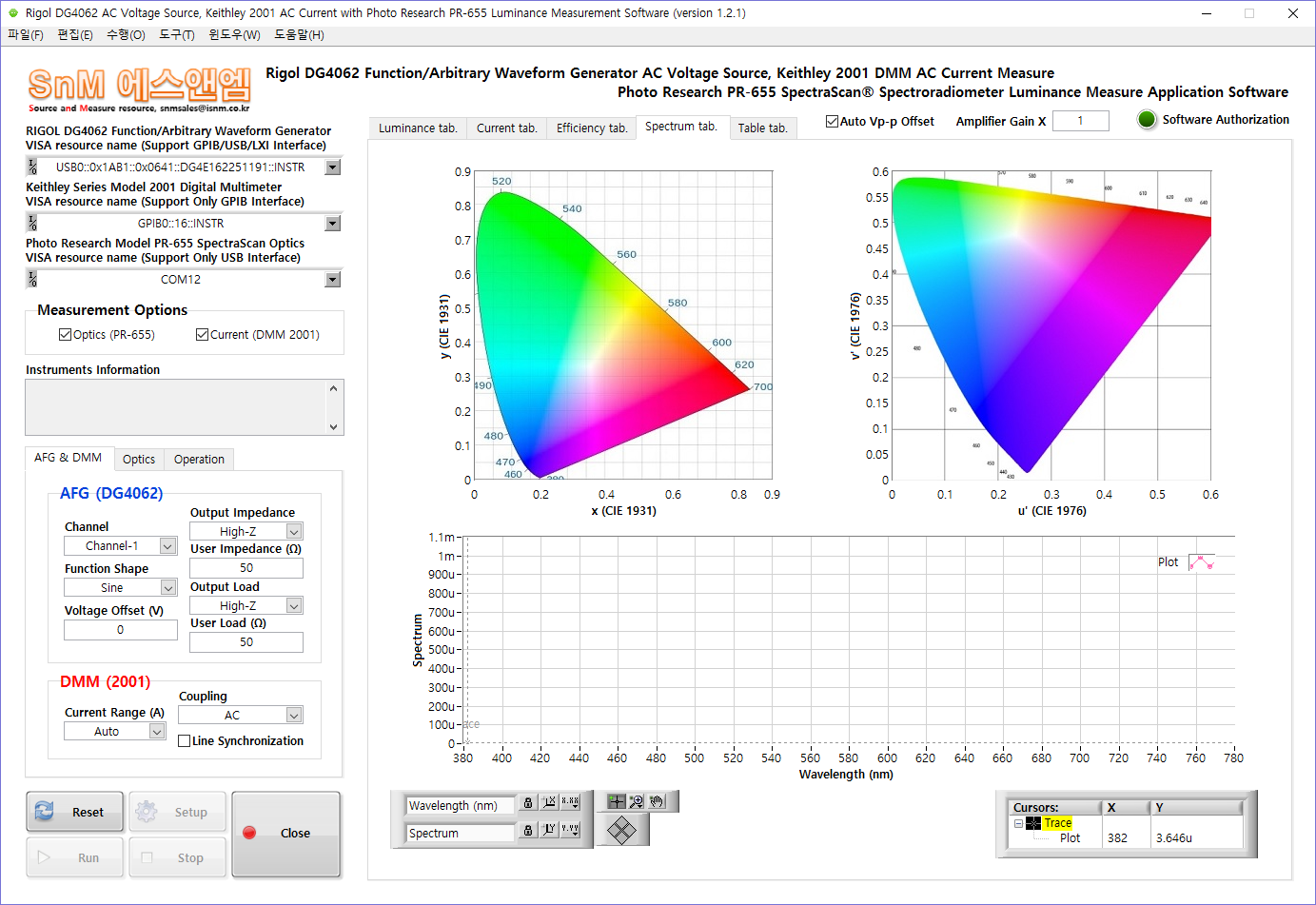The width and height of the screenshot is (1316, 905).
Task: Click the autoscale X axis button
Action: pyautogui.click(x=549, y=803)
